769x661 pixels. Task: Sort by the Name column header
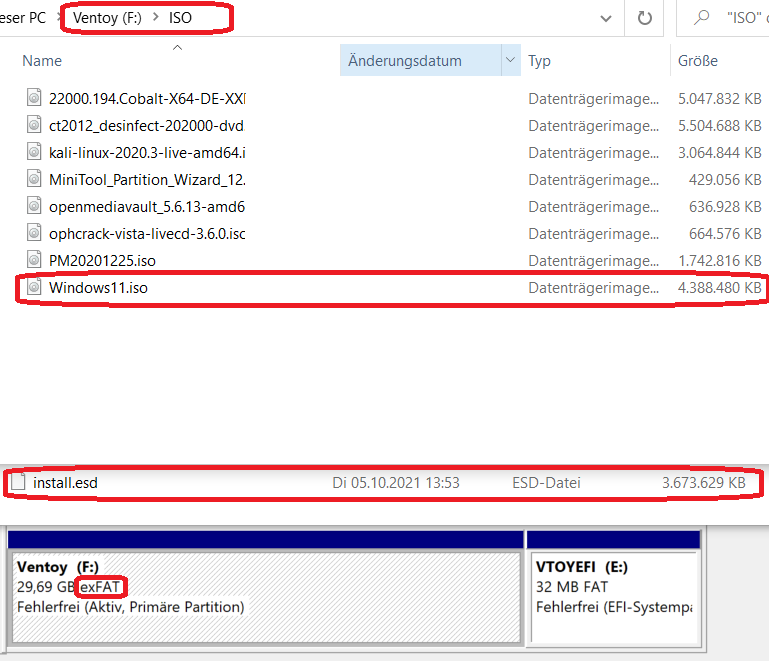click(42, 61)
